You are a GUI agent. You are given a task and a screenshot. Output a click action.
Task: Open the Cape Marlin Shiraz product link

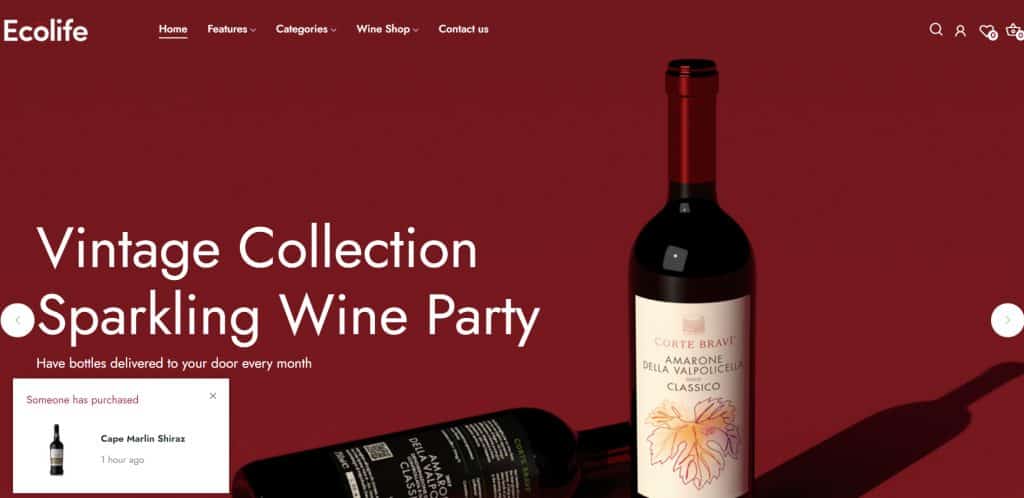pos(143,439)
